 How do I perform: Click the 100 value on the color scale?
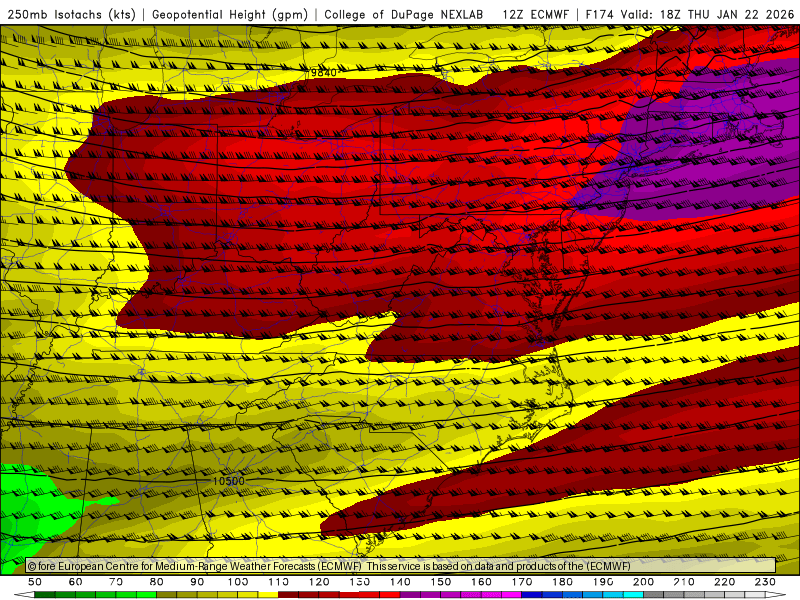(x=238, y=582)
